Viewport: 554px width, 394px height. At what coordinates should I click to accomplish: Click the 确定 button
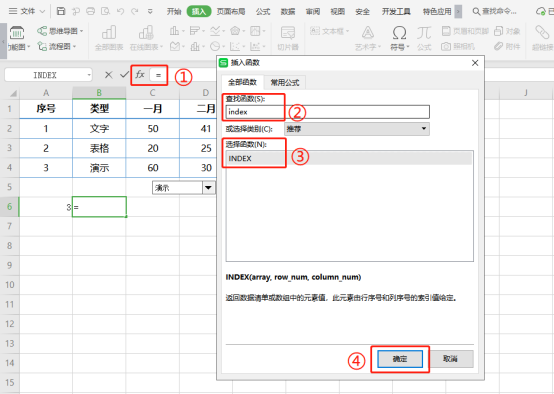[400, 359]
